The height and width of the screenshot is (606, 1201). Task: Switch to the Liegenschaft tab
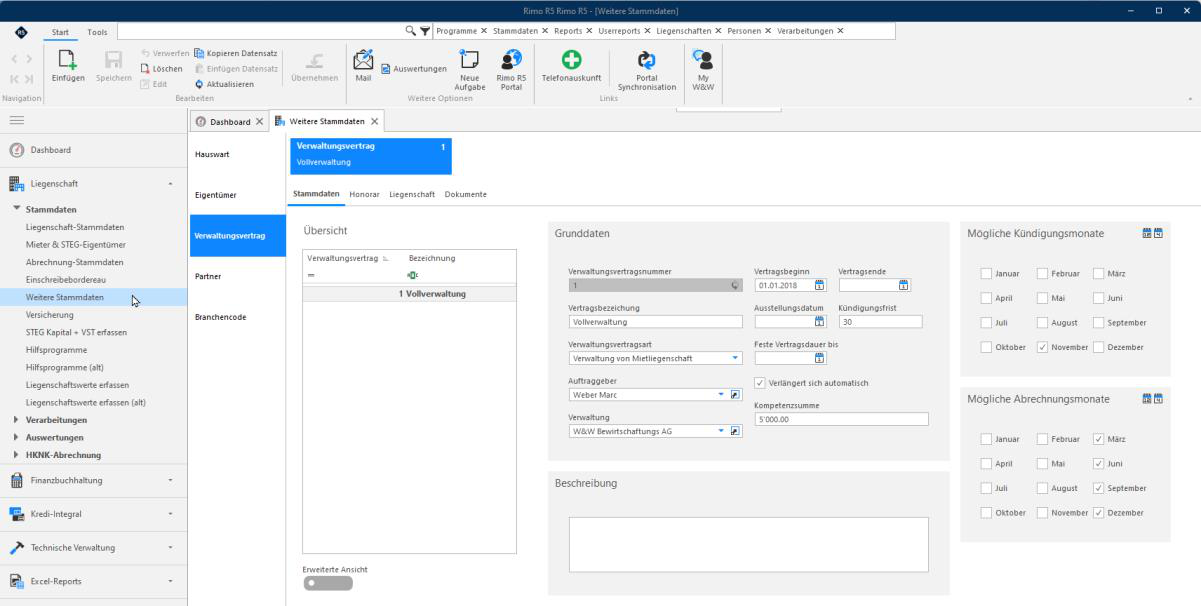coord(412,194)
